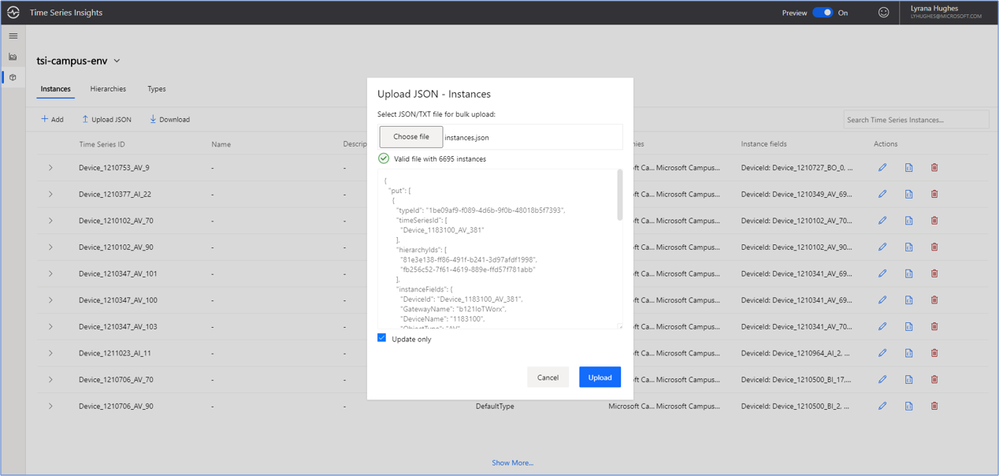Open the tsi-campus-env environment dropdown

[117, 61]
